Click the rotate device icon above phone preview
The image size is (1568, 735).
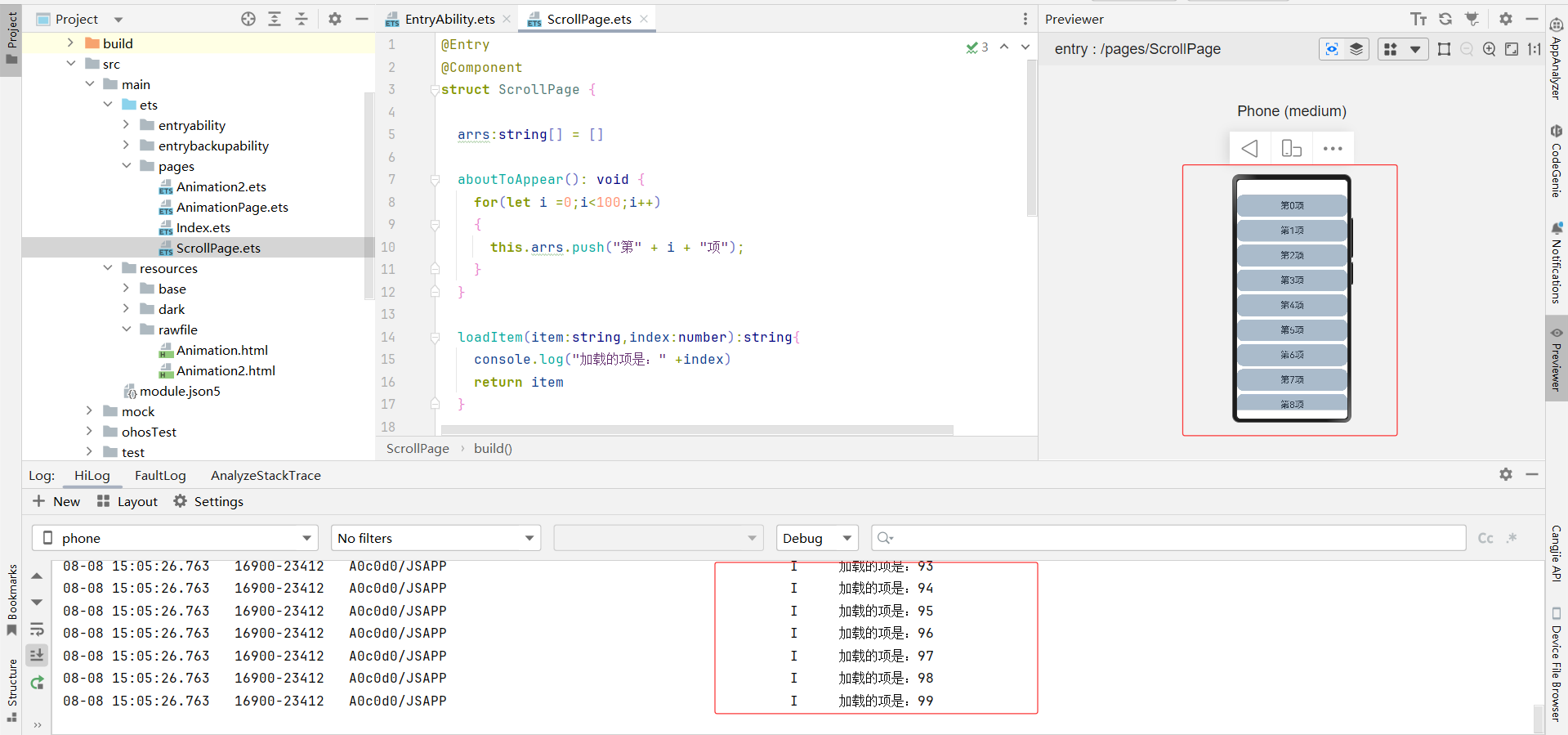[x=1292, y=149]
